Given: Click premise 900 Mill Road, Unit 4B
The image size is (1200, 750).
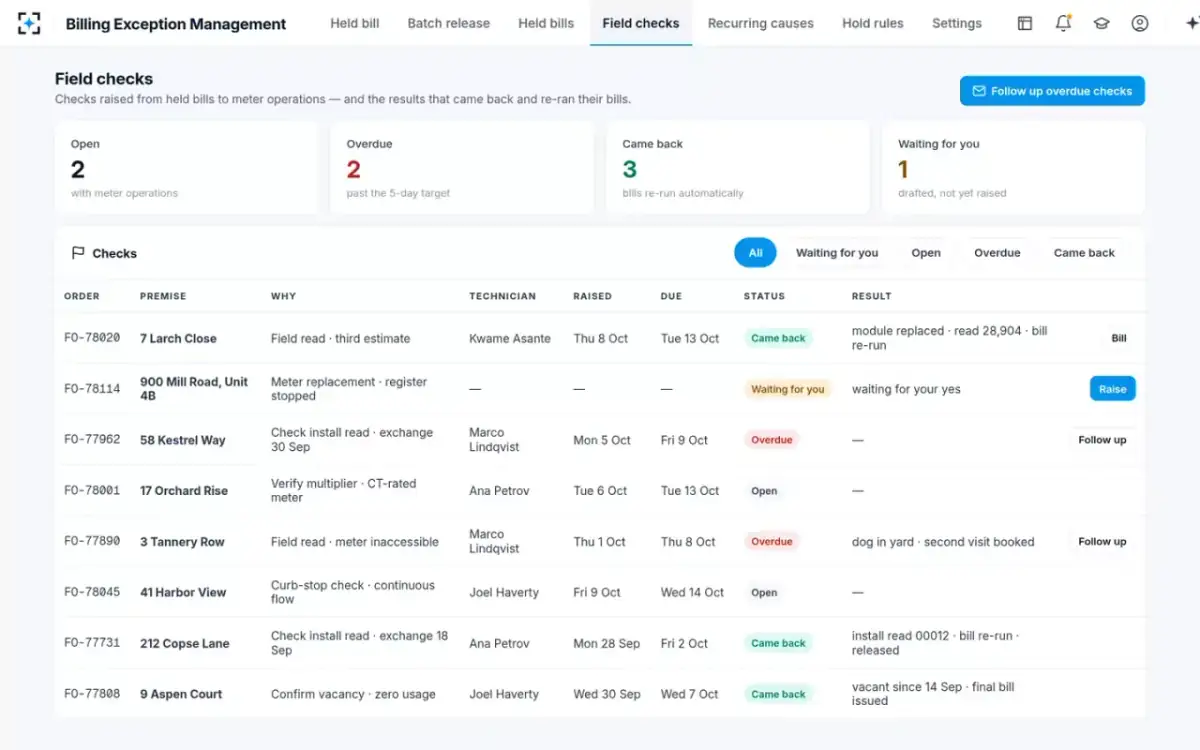Looking at the screenshot, I should tap(194, 389).
